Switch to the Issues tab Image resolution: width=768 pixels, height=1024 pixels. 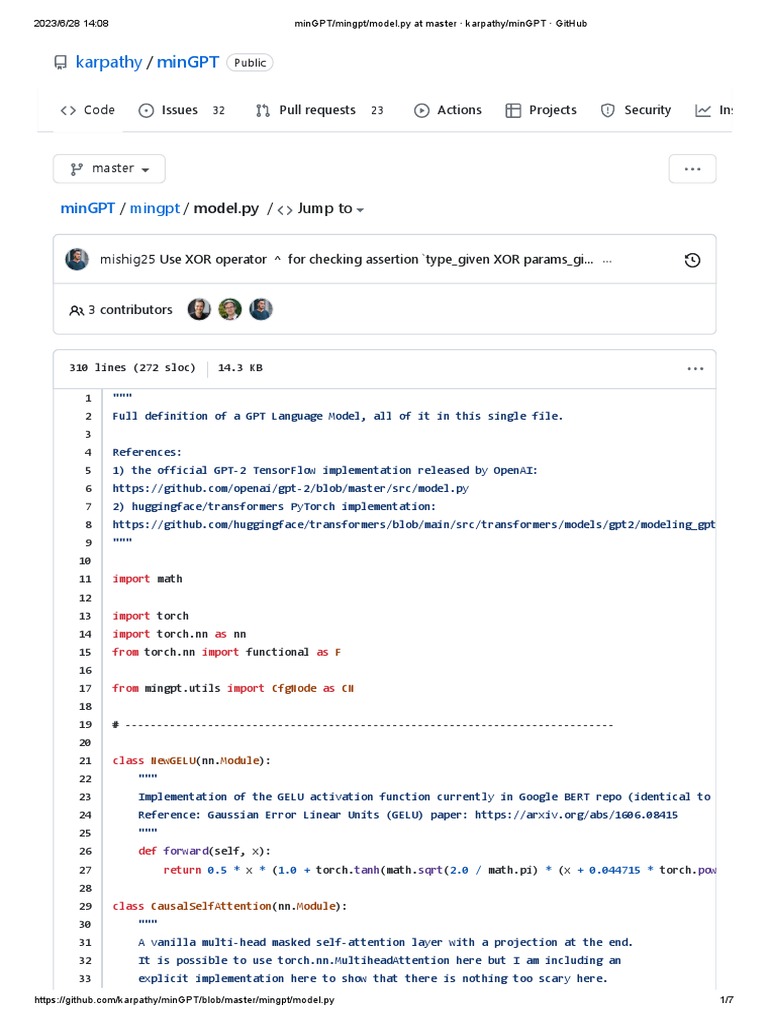(181, 110)
